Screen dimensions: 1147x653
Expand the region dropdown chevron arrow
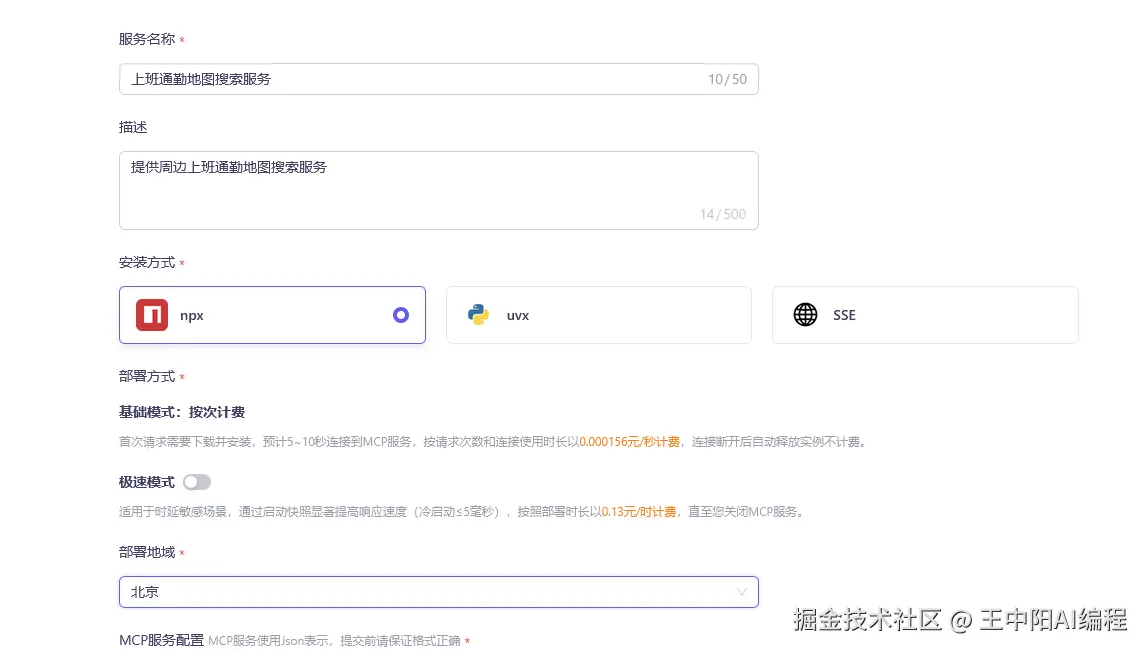click(742, 592)
